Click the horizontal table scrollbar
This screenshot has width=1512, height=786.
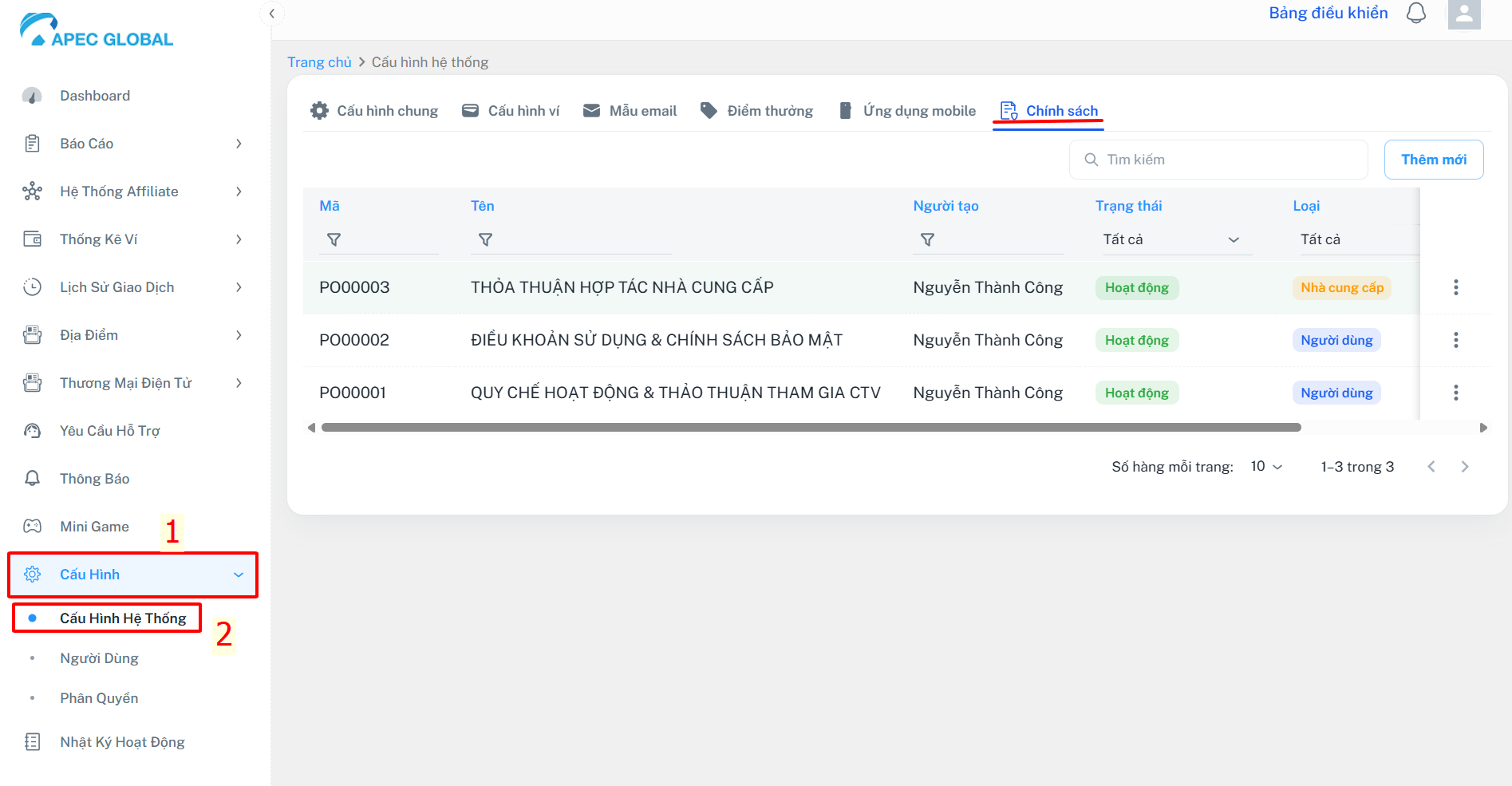pyautogui.click(x=811, y=428)
